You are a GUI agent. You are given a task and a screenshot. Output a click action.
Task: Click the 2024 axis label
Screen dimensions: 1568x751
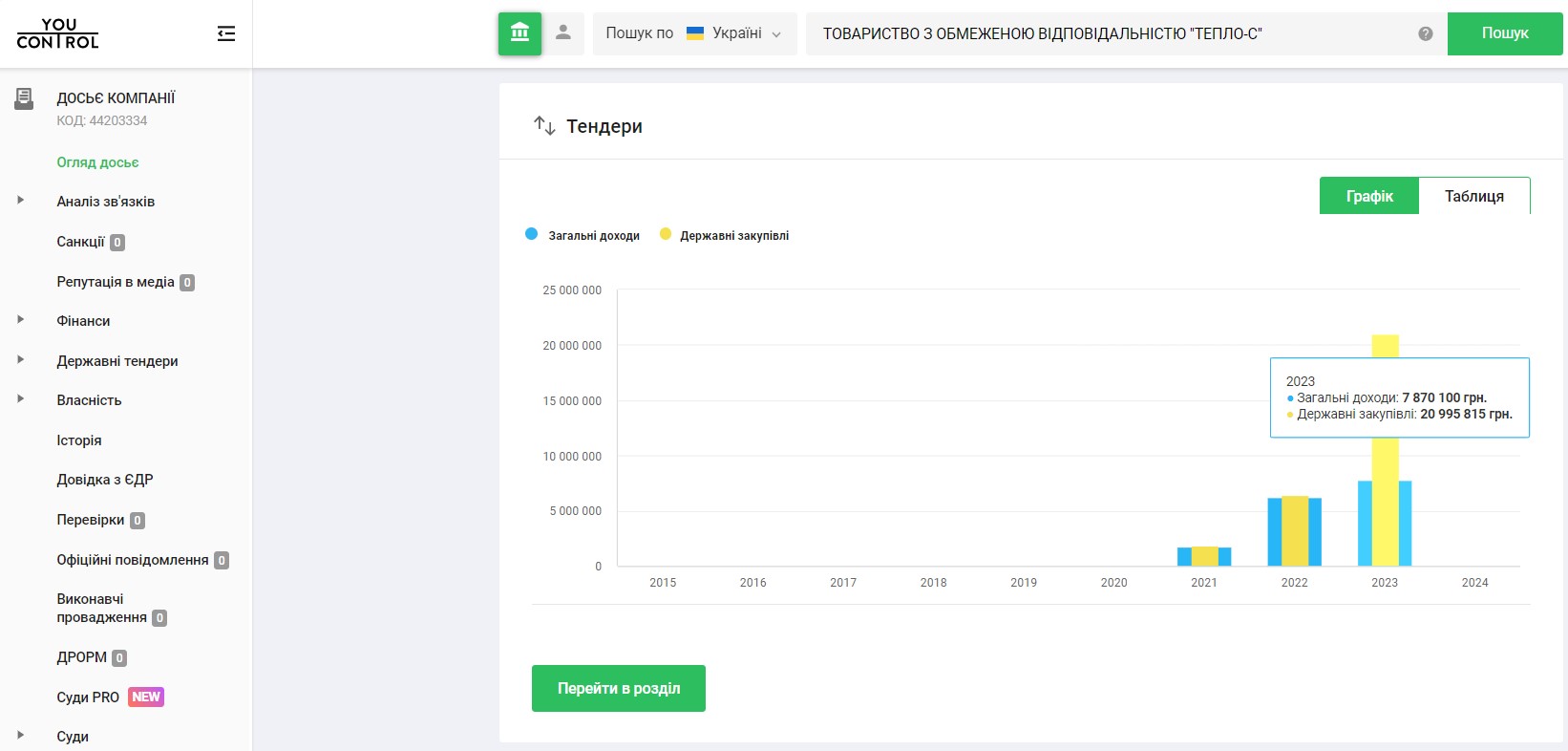coord(1474,582)
